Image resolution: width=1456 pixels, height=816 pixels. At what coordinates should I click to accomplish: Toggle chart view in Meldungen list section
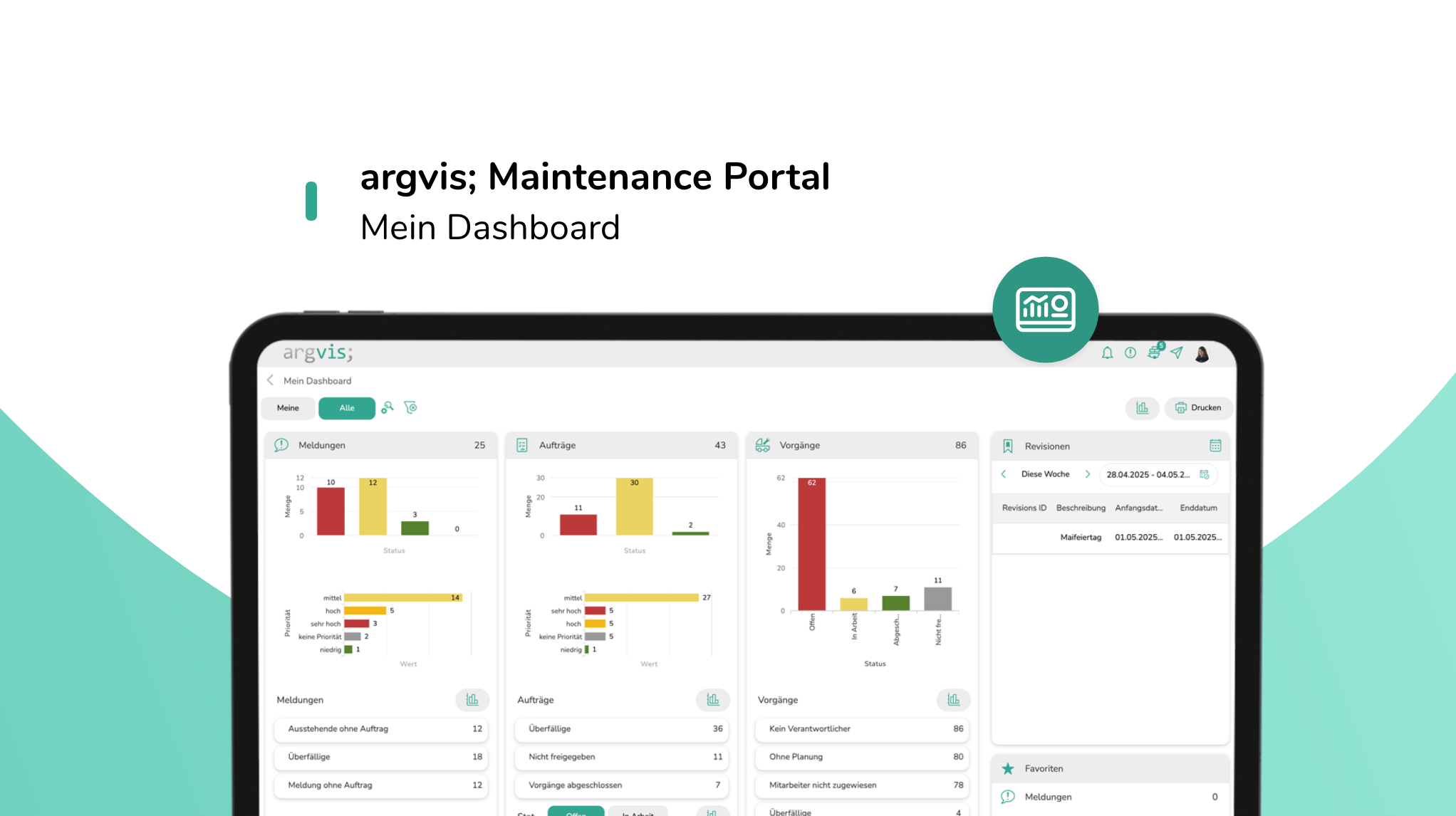pyautogui.click(x=472, y=700)
